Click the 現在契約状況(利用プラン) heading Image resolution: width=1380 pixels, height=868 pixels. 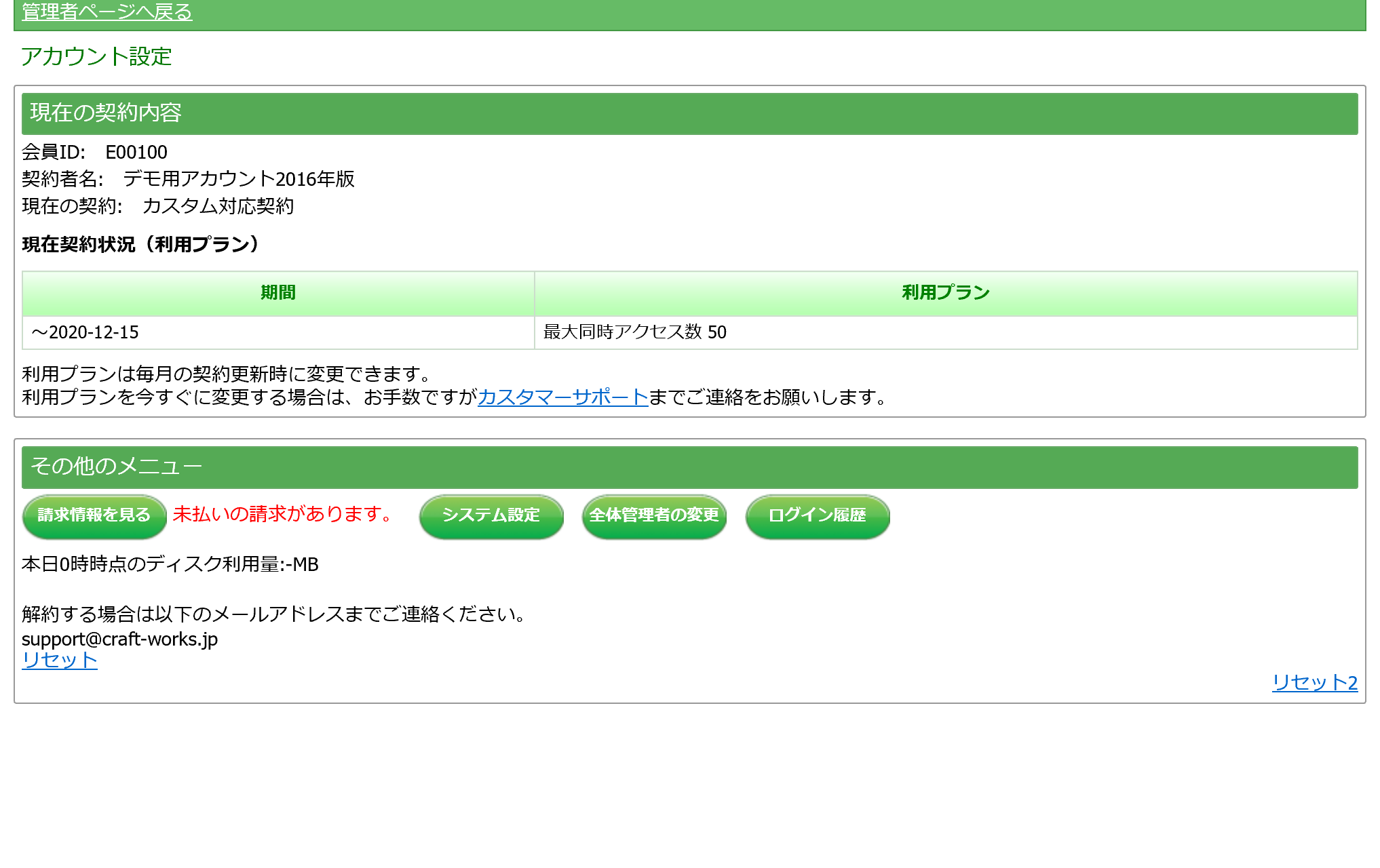(x=140, y=245)
